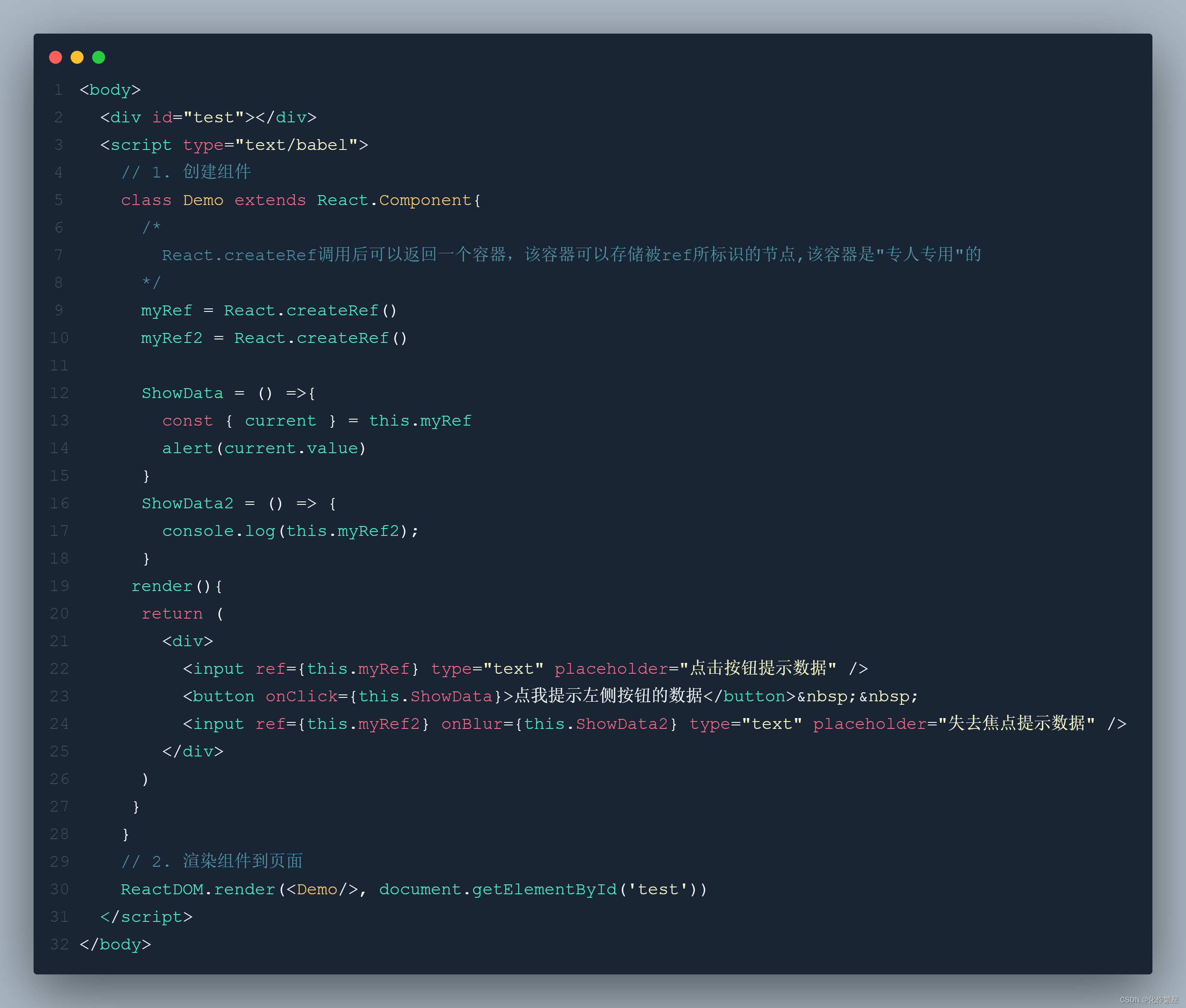Click "onBlur" attribute on line 24

472,723
